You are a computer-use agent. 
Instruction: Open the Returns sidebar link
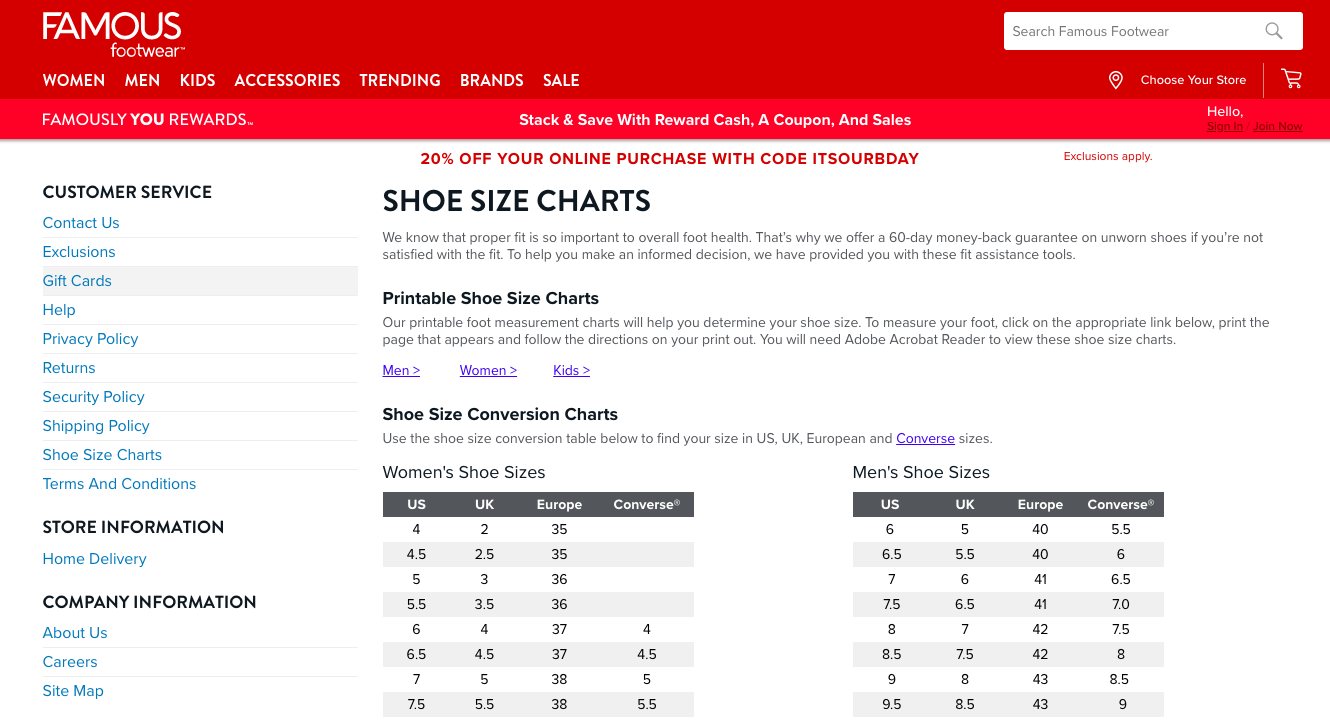69,368
